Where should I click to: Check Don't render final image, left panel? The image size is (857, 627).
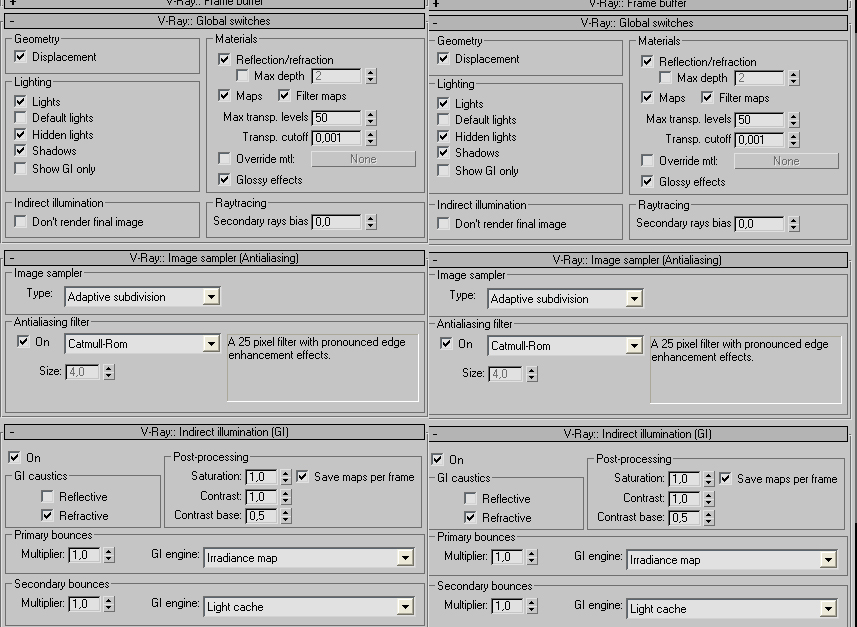(x=20, y=221)
